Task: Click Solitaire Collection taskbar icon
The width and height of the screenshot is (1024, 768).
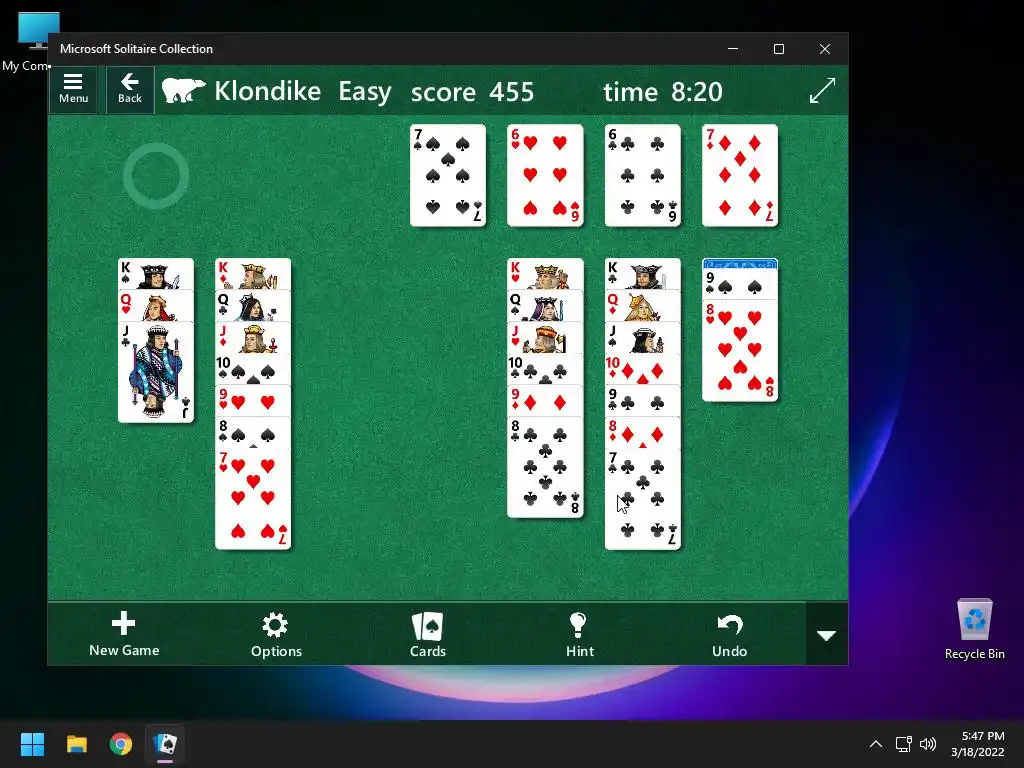Action: pyautogui.click(x=165, y=744)
